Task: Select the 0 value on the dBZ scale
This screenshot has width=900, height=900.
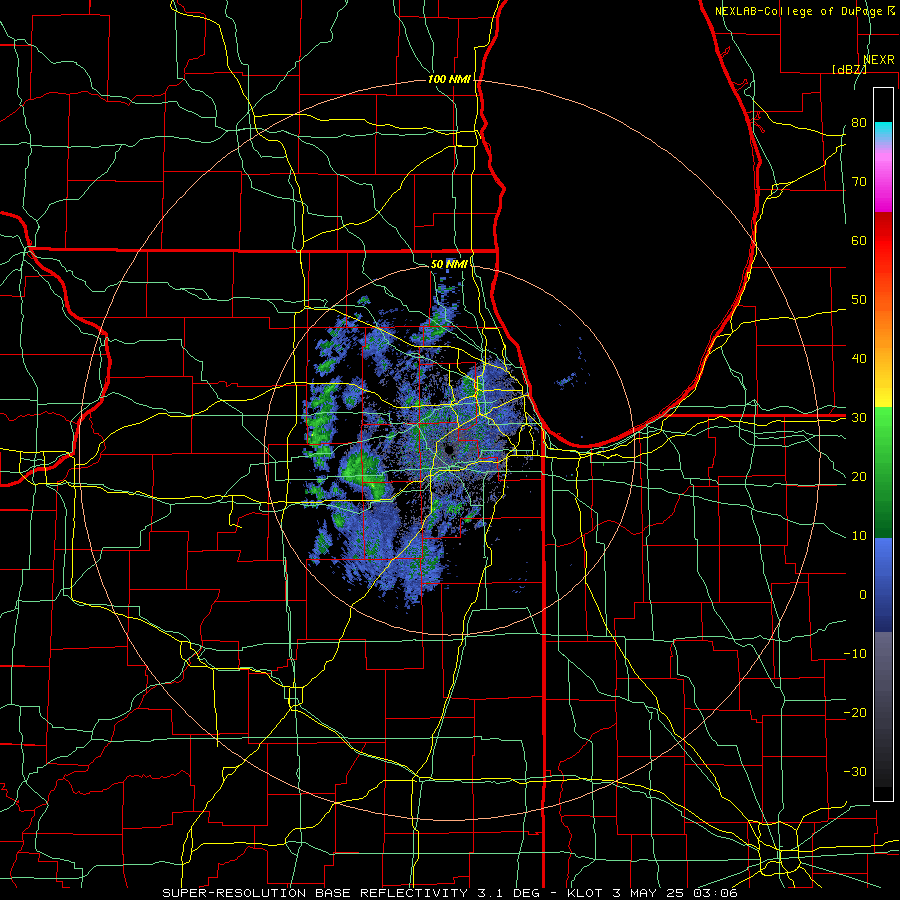Action: (863, 595)
